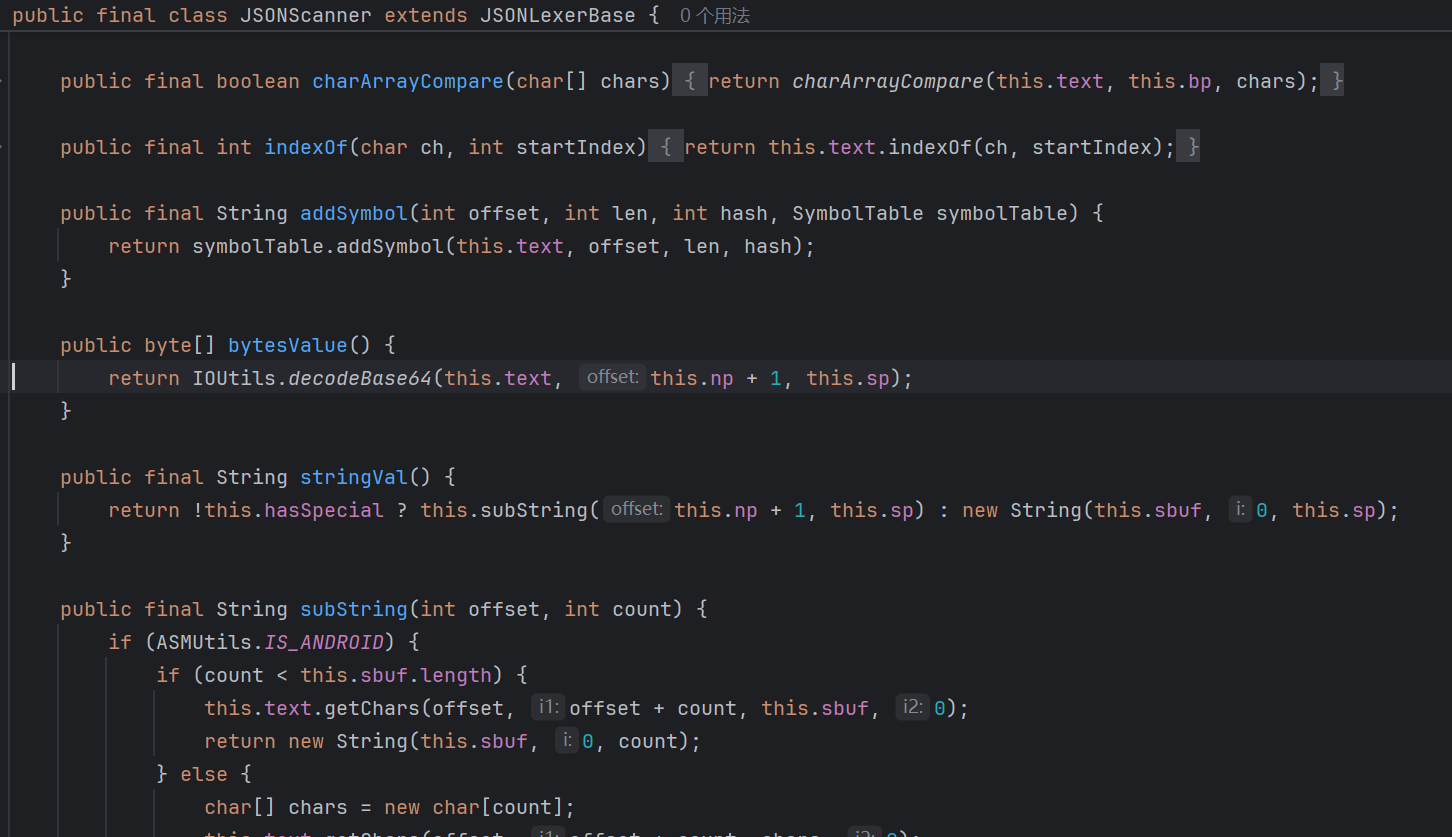The height and width of the screenshot is (837, 1452).
Task: Click offset: inlay hint in decodeBase64 call
Action: tap(612, 377)
